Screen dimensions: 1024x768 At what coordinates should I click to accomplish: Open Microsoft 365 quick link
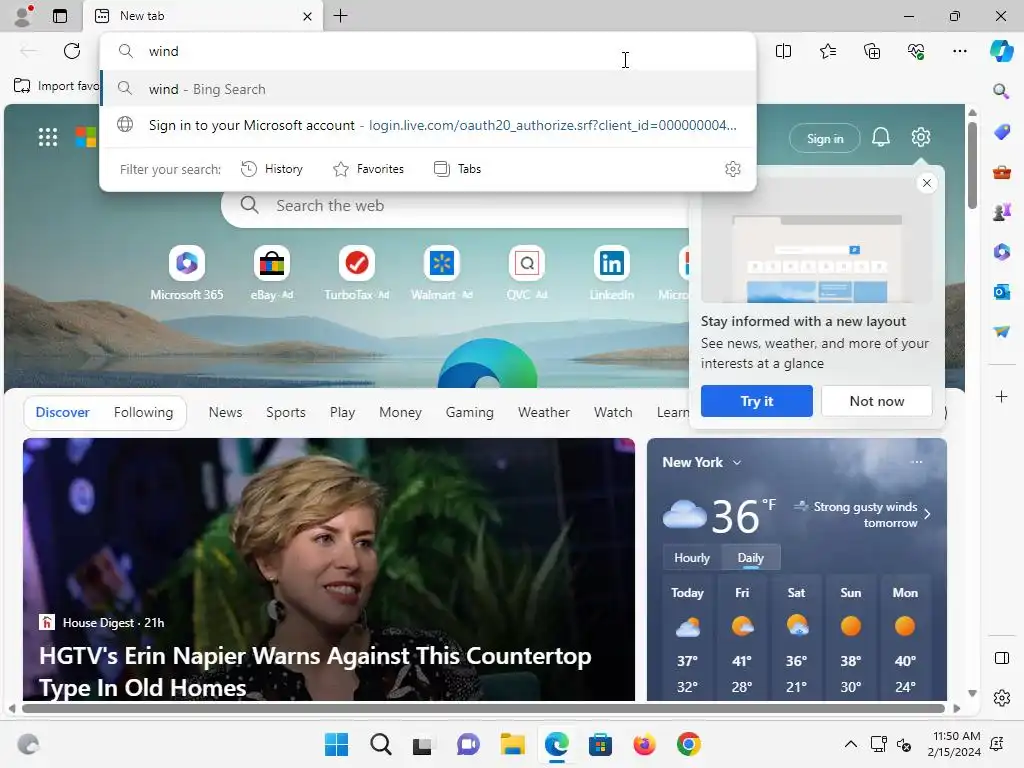187,273
